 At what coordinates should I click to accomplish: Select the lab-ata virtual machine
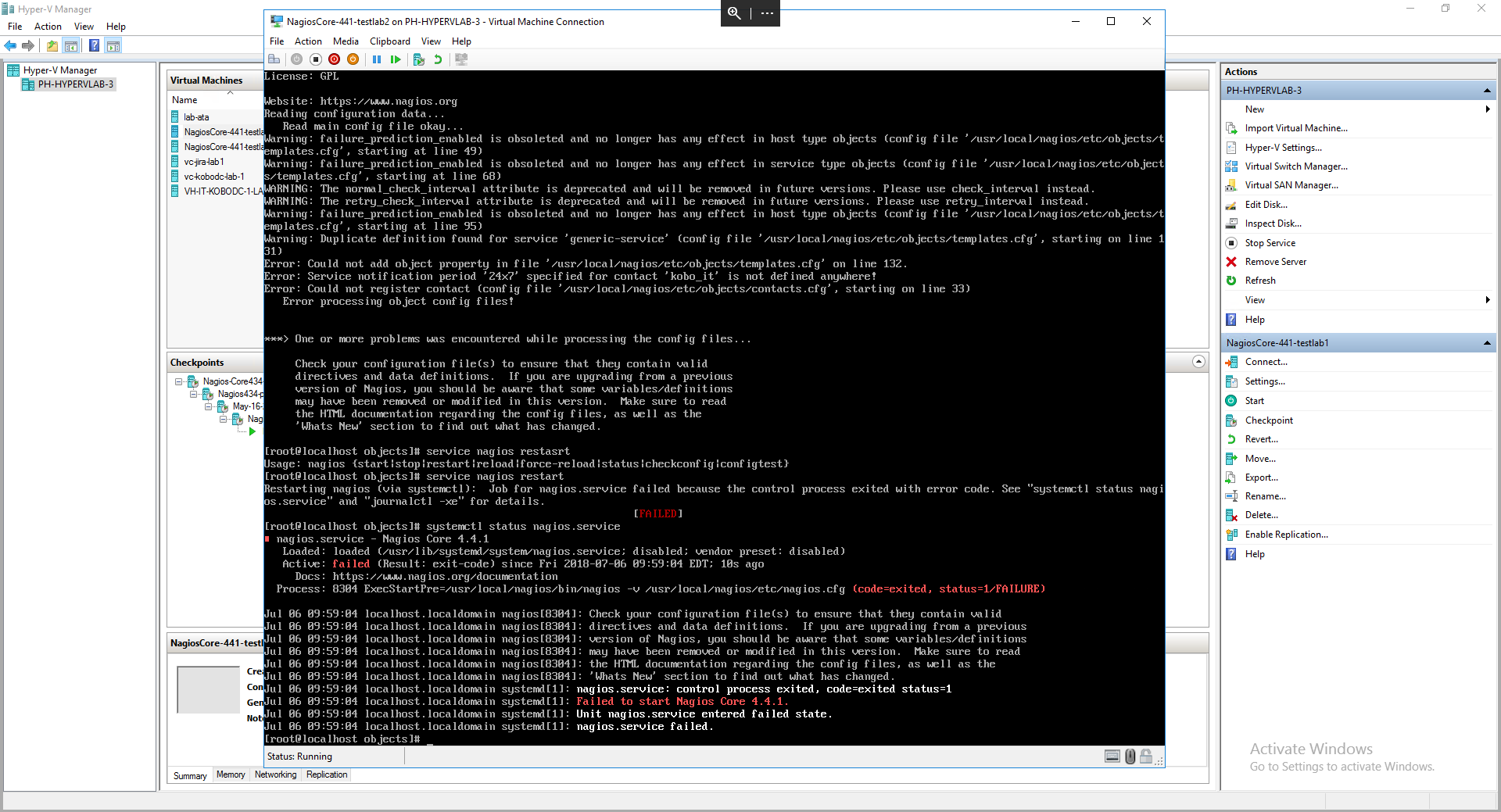pyautogui.click(x=196, y=117)
